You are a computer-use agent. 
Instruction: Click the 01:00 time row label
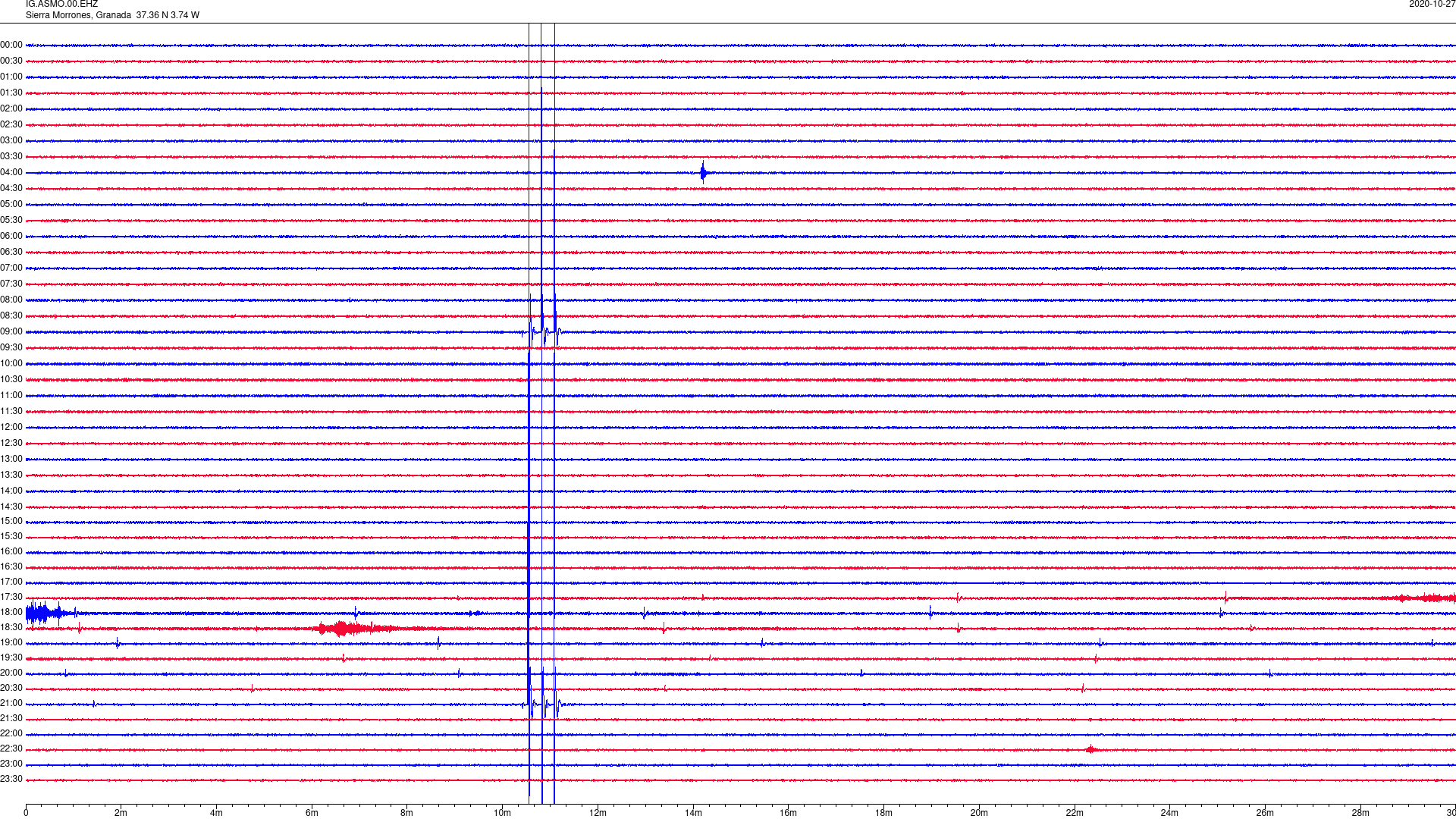tap(11, 77)
